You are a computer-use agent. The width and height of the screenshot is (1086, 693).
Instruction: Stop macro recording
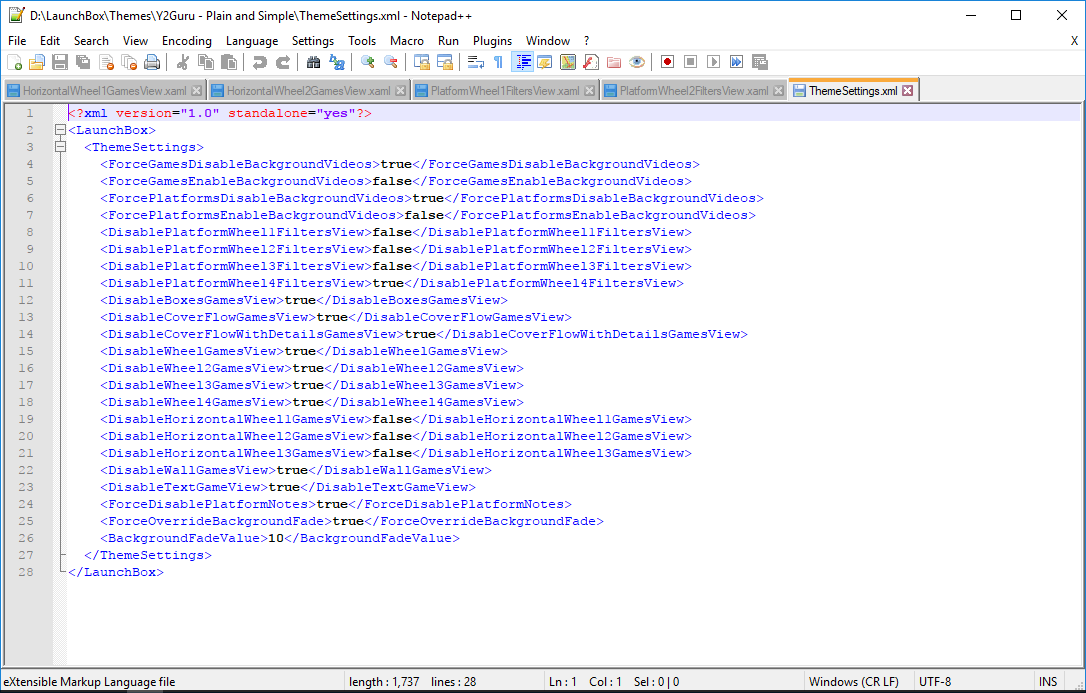pos(691,62)
